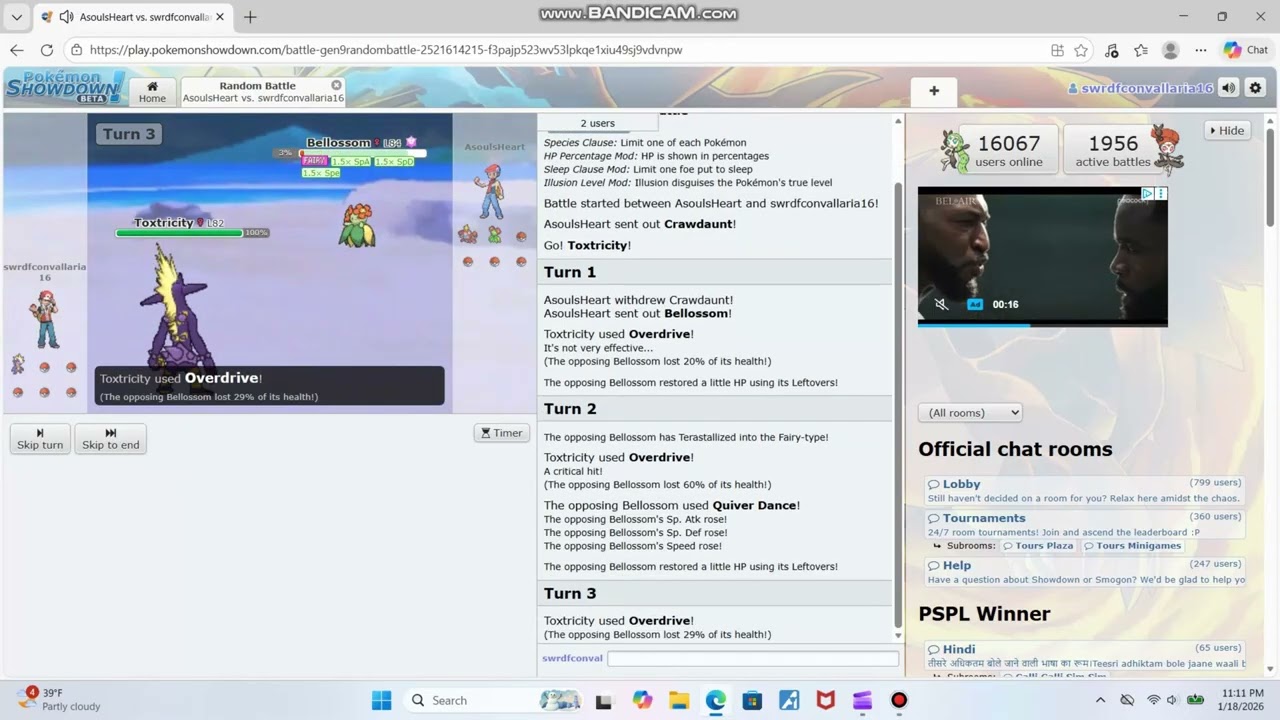The image size is (1280, 720).
Task: Refresh the browser page
Action: pos(47,50)
